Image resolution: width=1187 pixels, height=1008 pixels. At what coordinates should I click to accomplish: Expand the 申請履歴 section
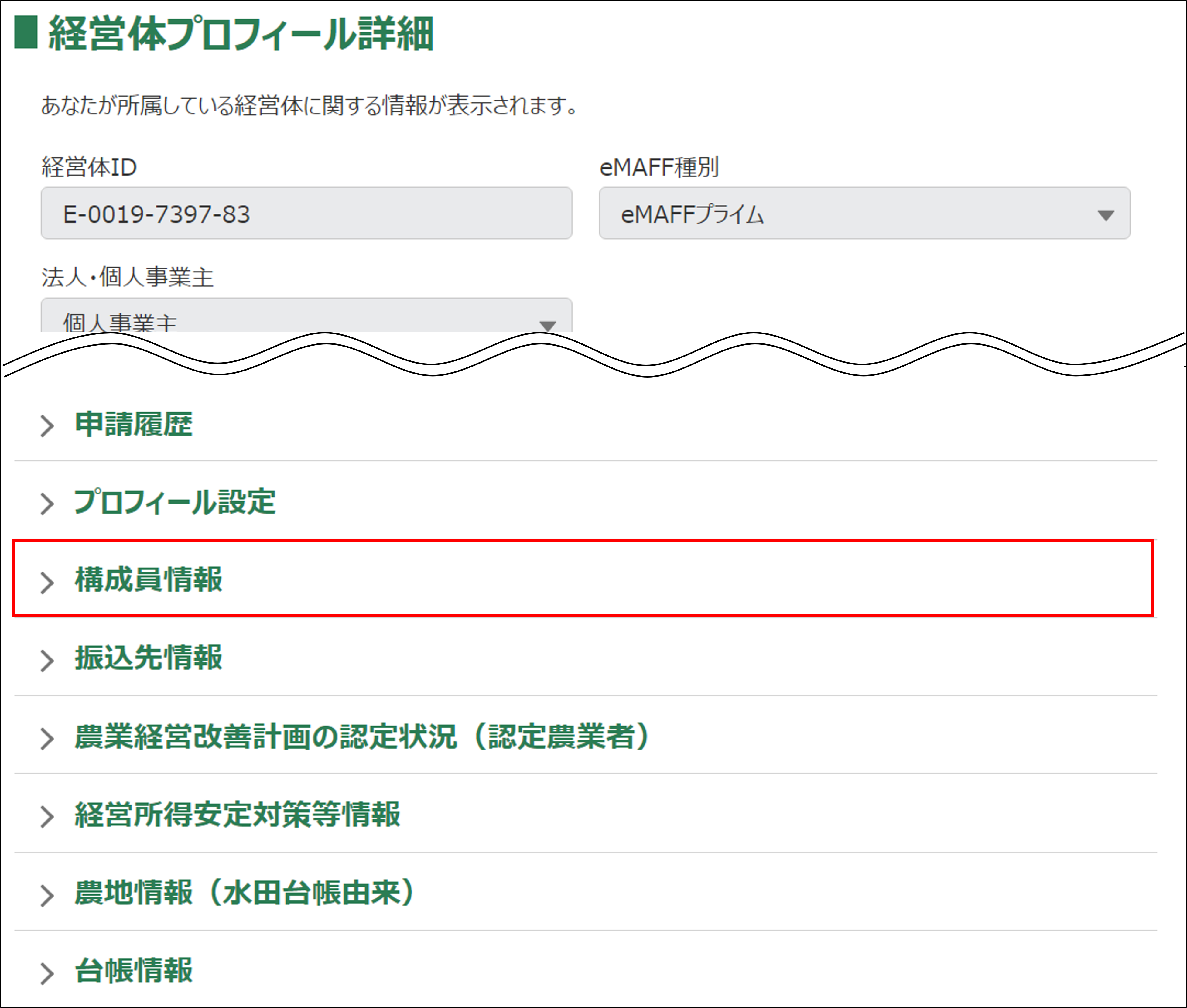134,425
